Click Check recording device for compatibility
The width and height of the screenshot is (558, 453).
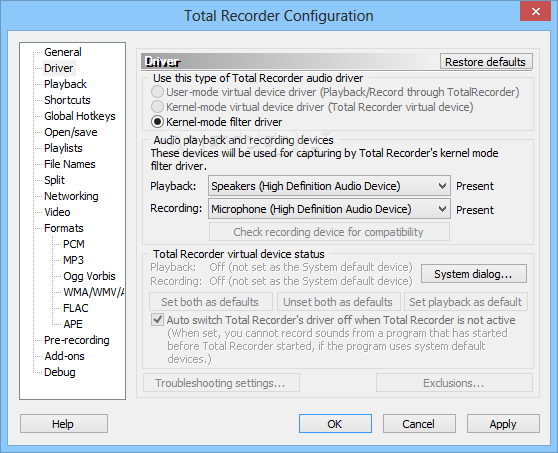tap(329, 232)
